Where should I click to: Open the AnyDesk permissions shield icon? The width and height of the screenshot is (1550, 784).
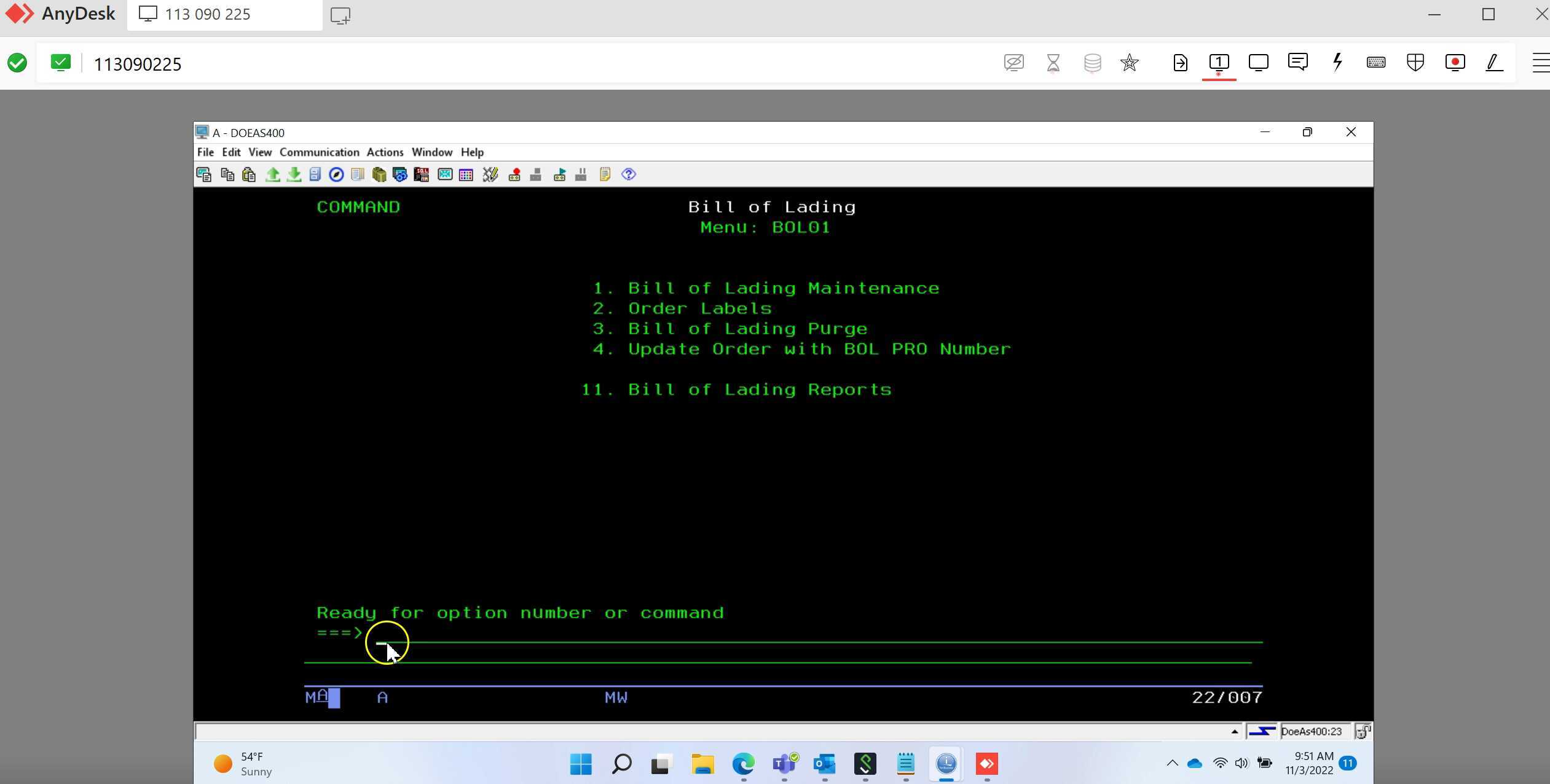click(x=1415, y=63)
